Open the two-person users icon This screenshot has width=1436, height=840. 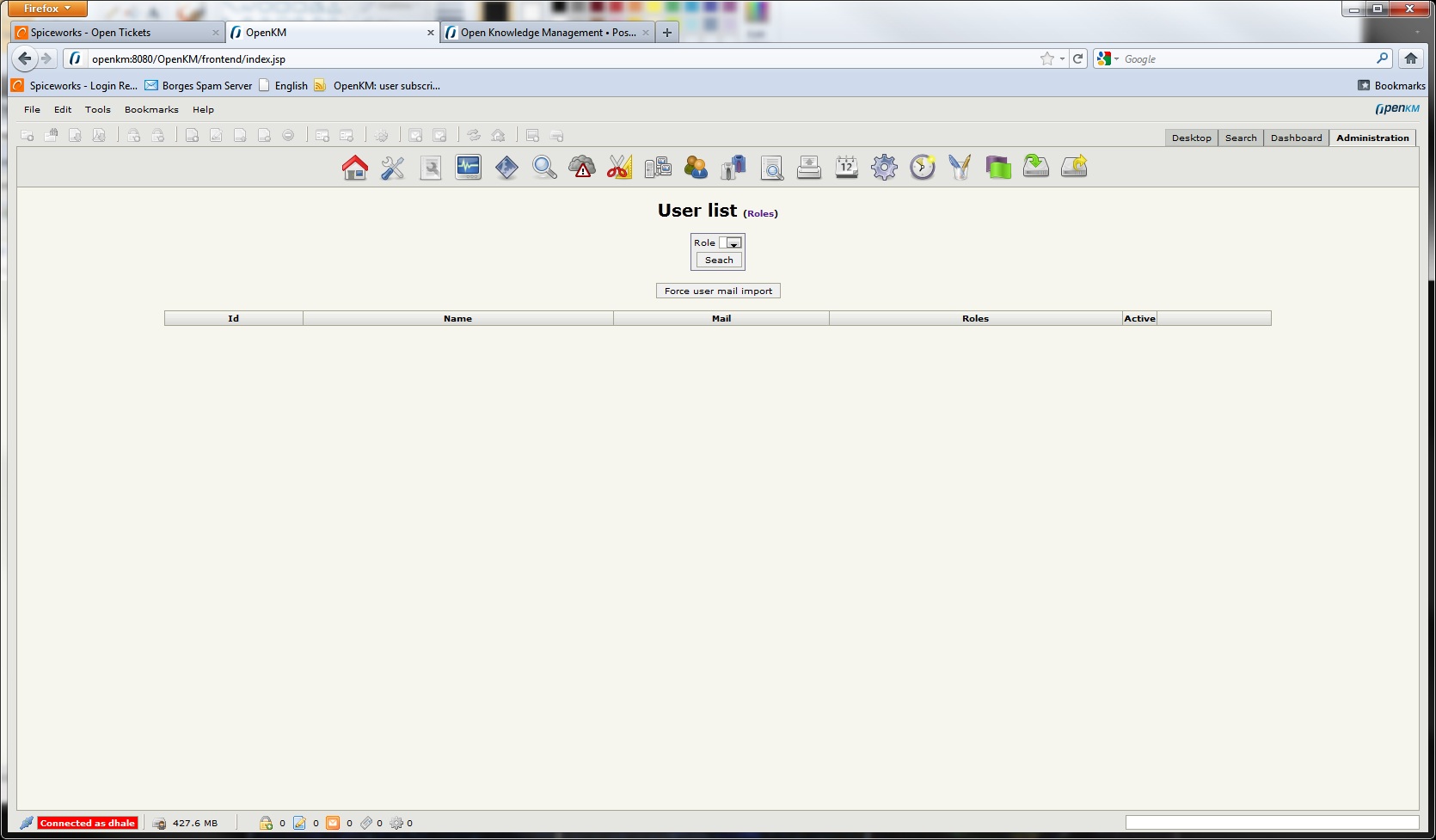[696, 167]
